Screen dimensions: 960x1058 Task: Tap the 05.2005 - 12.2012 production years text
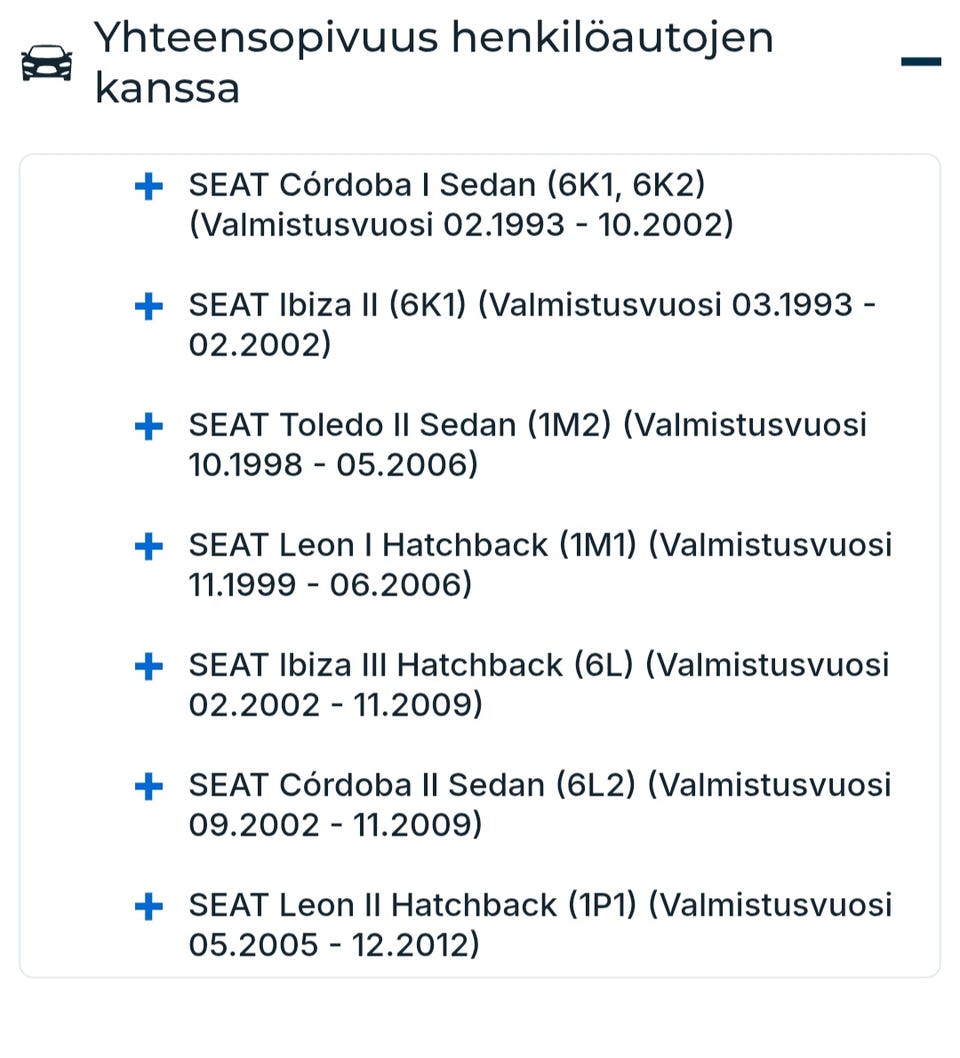[334, 945]
